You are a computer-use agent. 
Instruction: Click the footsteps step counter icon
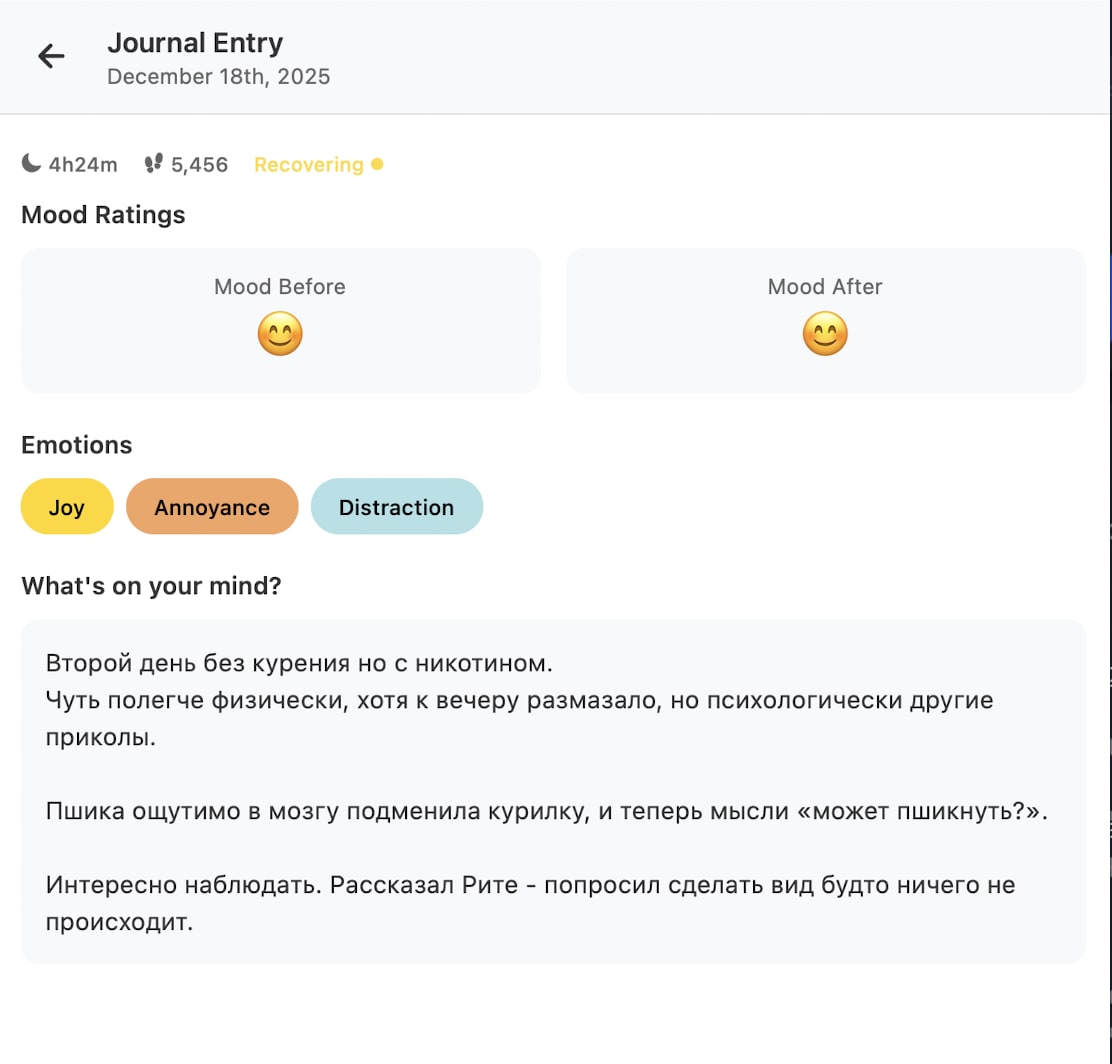(152, 163)
